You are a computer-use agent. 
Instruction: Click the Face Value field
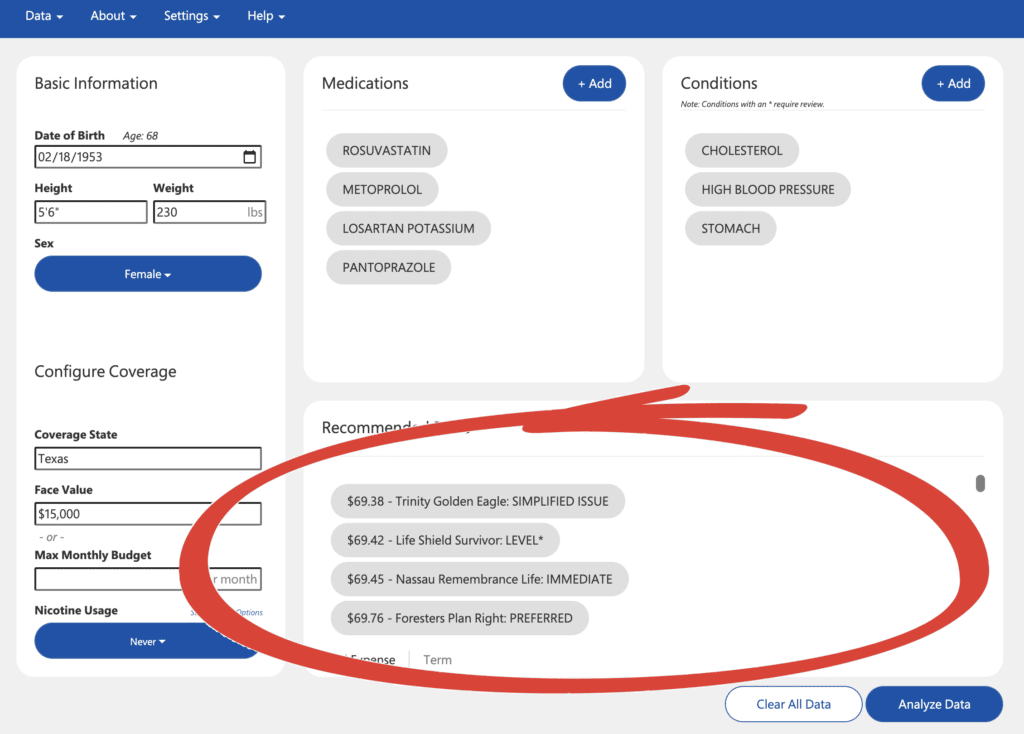(148, 514)
